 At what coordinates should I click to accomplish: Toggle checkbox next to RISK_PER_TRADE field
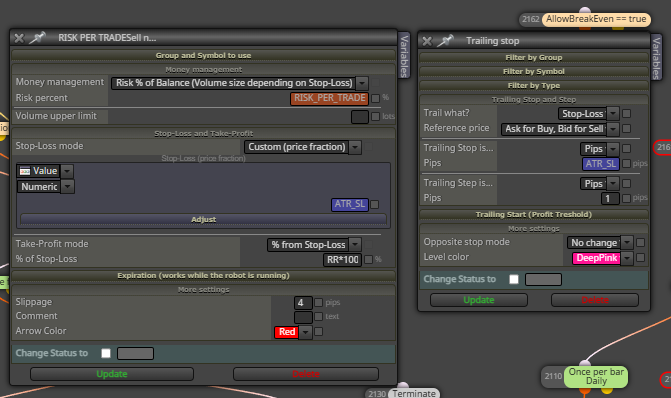point(375,98)
